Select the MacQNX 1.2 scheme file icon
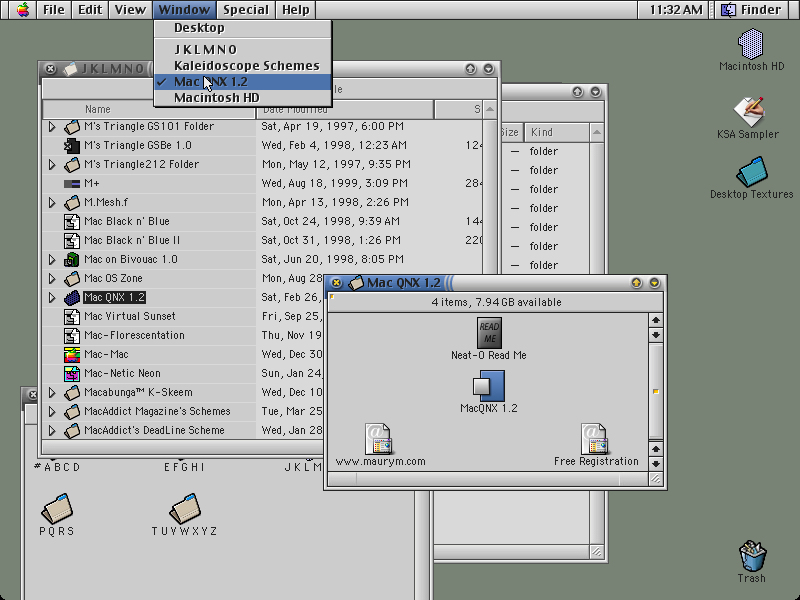Viewport: 800px width, 600px height. pos(489,386)
